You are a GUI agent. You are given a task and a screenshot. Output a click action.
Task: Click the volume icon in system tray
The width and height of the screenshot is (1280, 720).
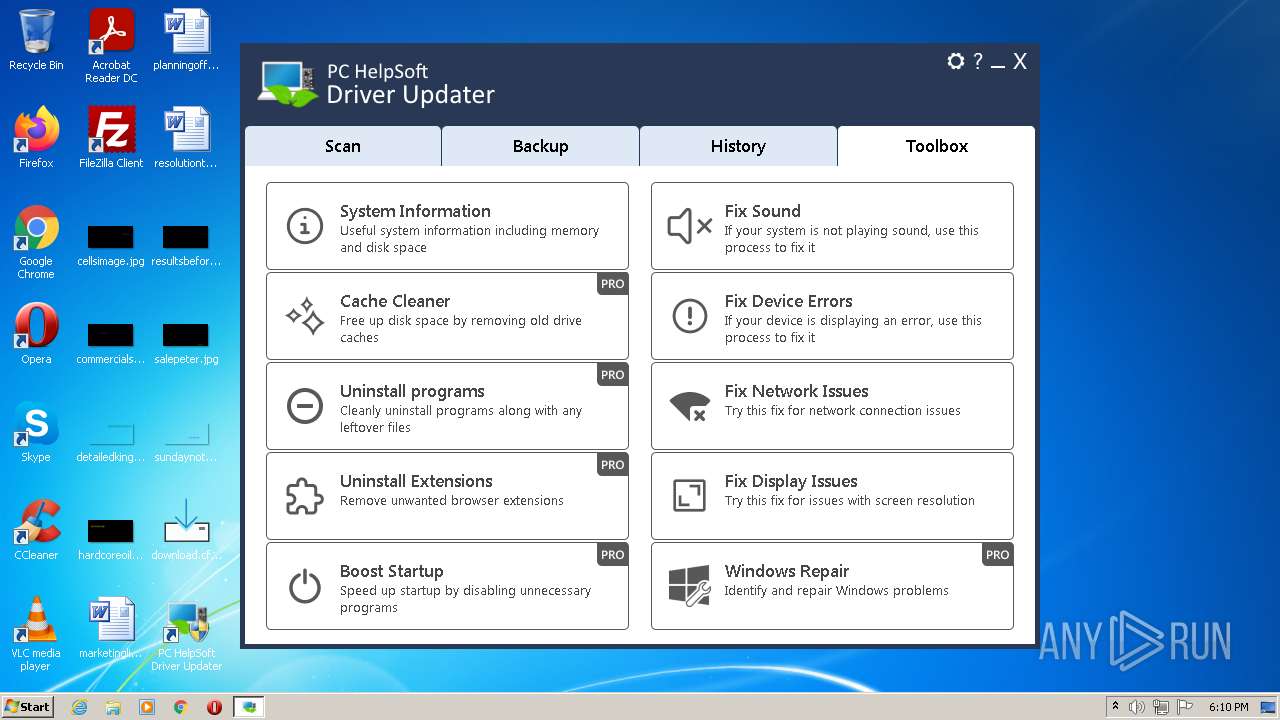coord(1137,707)
